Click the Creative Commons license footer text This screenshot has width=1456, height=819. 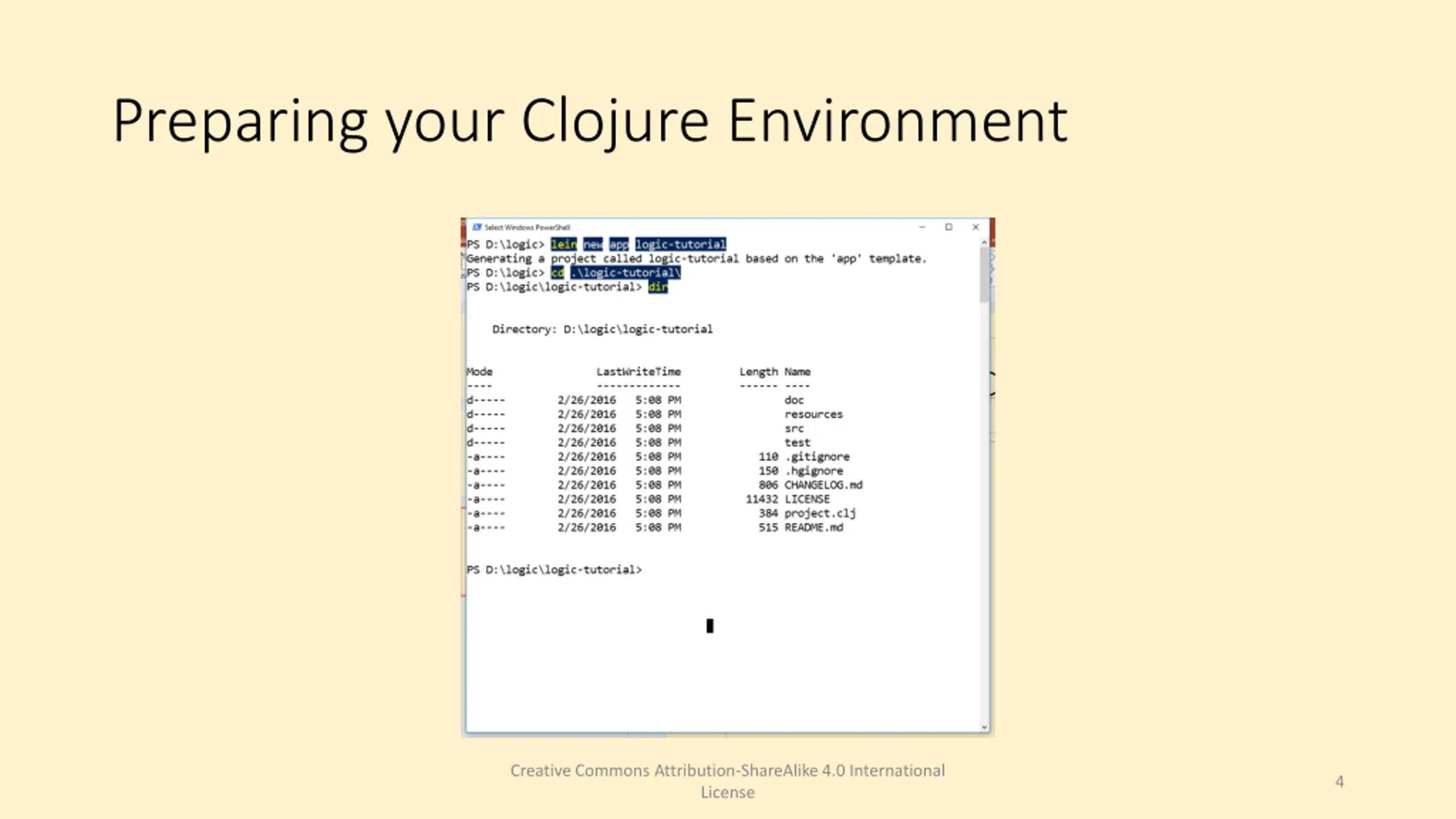point(727,781)
